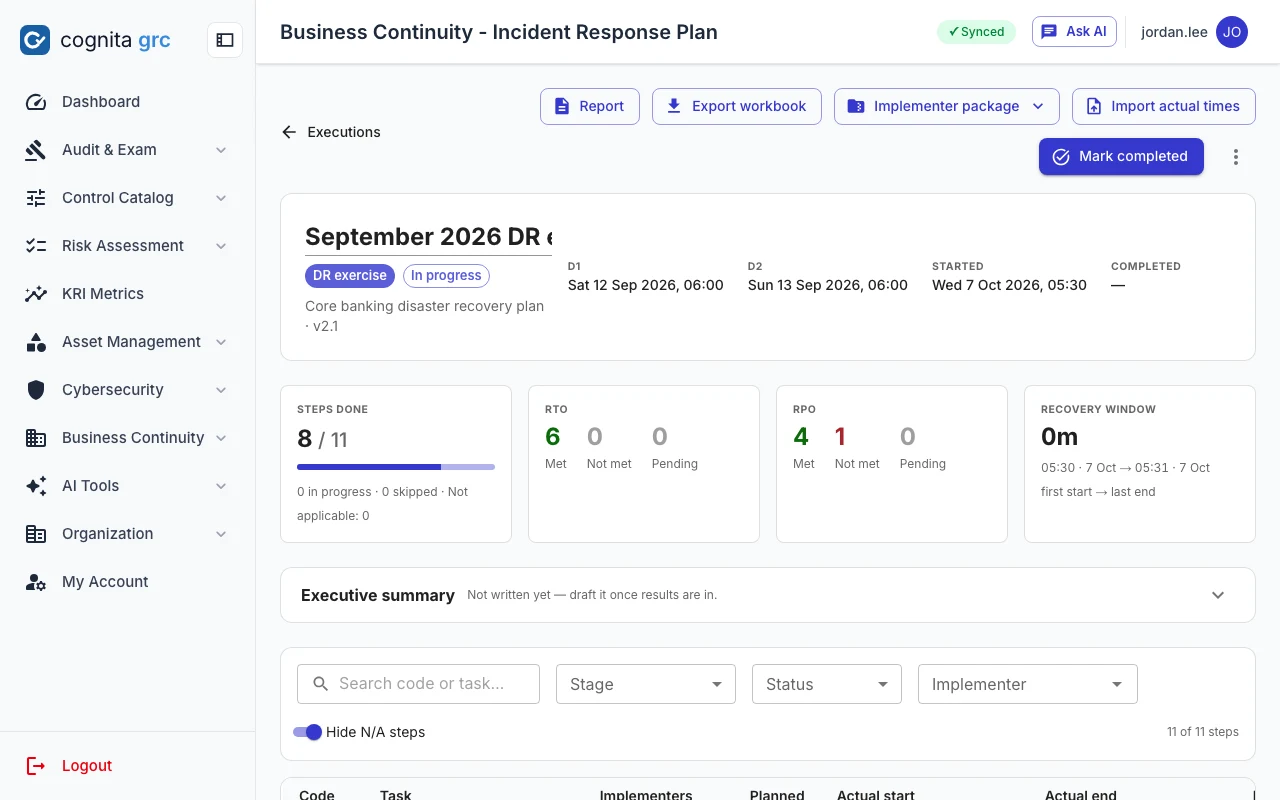The image size is (1280, 800).
Task: Click the KRI Metrics chart icon
Action: point(36,294)
